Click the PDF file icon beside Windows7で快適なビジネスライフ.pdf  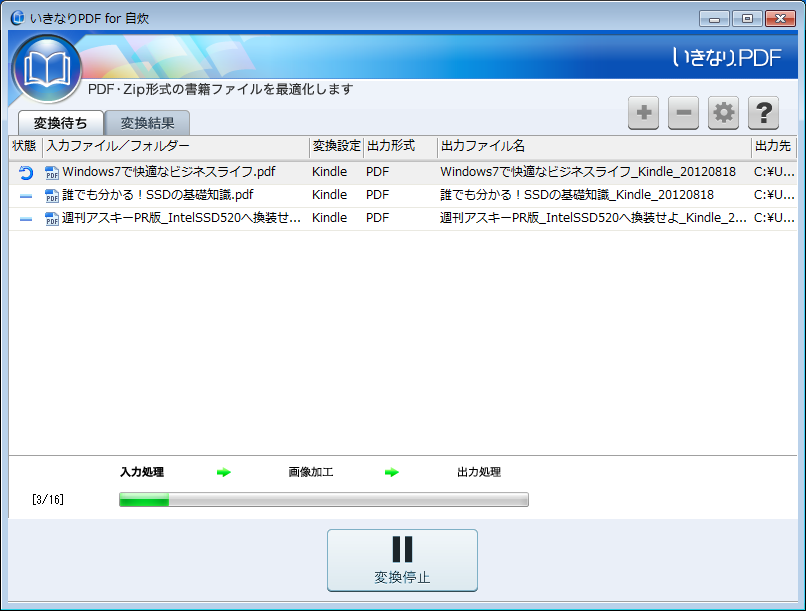pos(51,173)
